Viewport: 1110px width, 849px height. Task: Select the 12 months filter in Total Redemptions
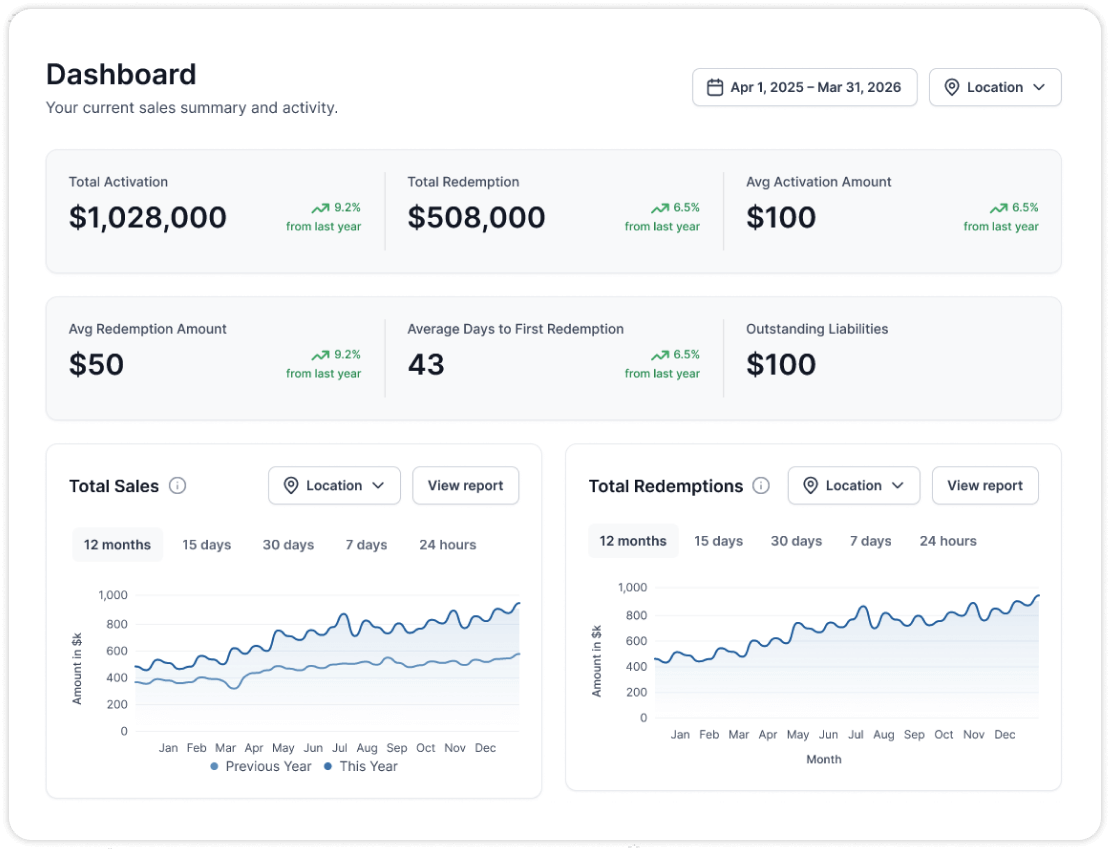(x=633, y=540)
